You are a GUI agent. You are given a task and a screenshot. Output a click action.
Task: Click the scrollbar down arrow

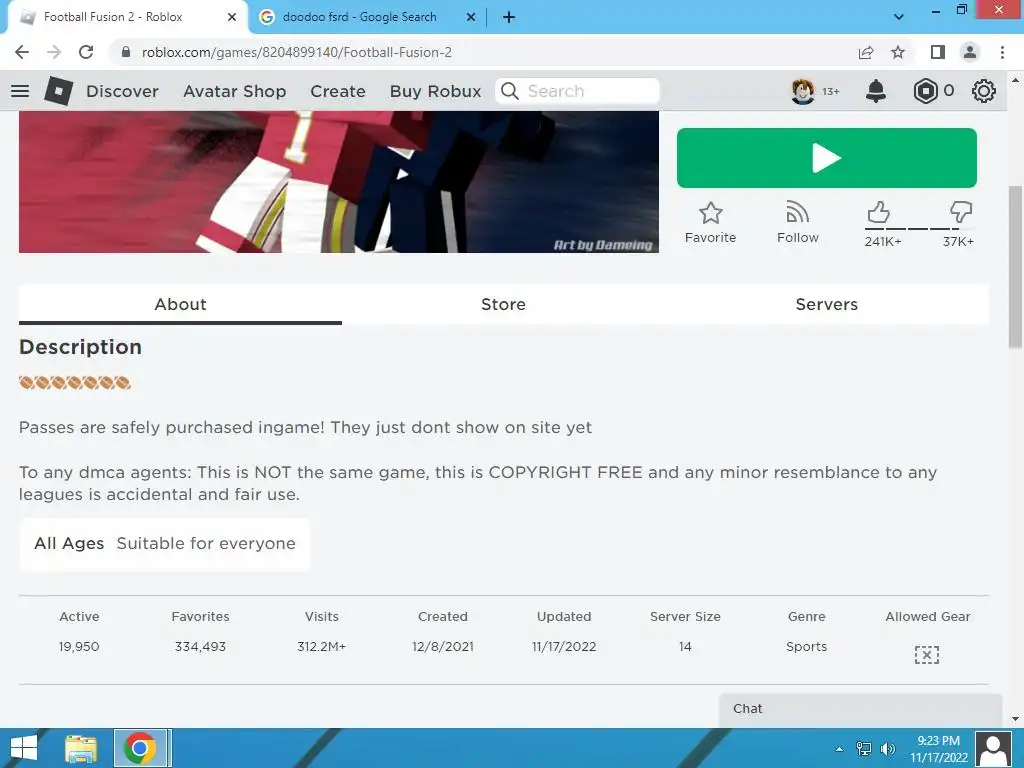point(1015,719)
